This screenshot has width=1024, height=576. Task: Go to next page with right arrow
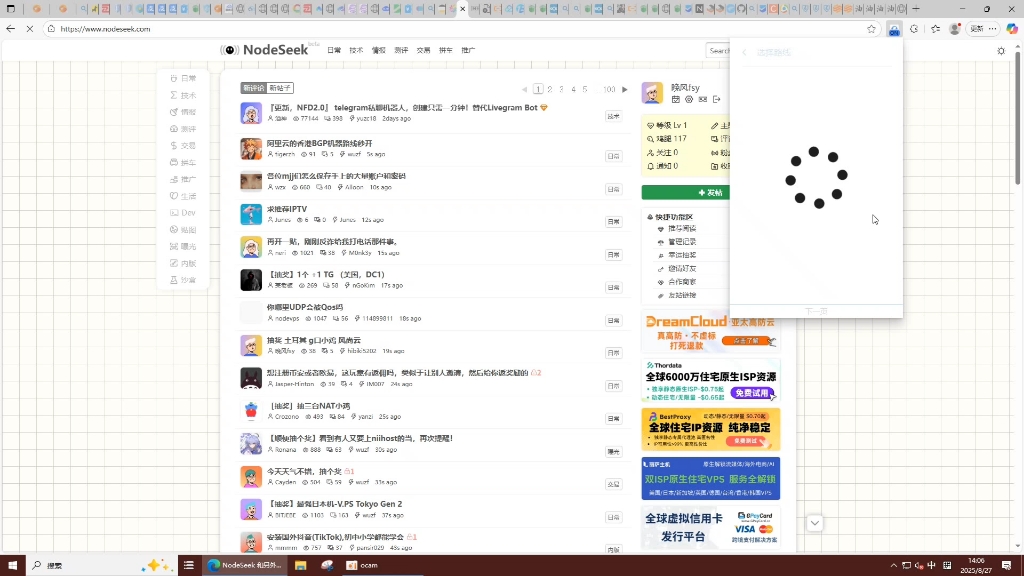pos(625,89)
